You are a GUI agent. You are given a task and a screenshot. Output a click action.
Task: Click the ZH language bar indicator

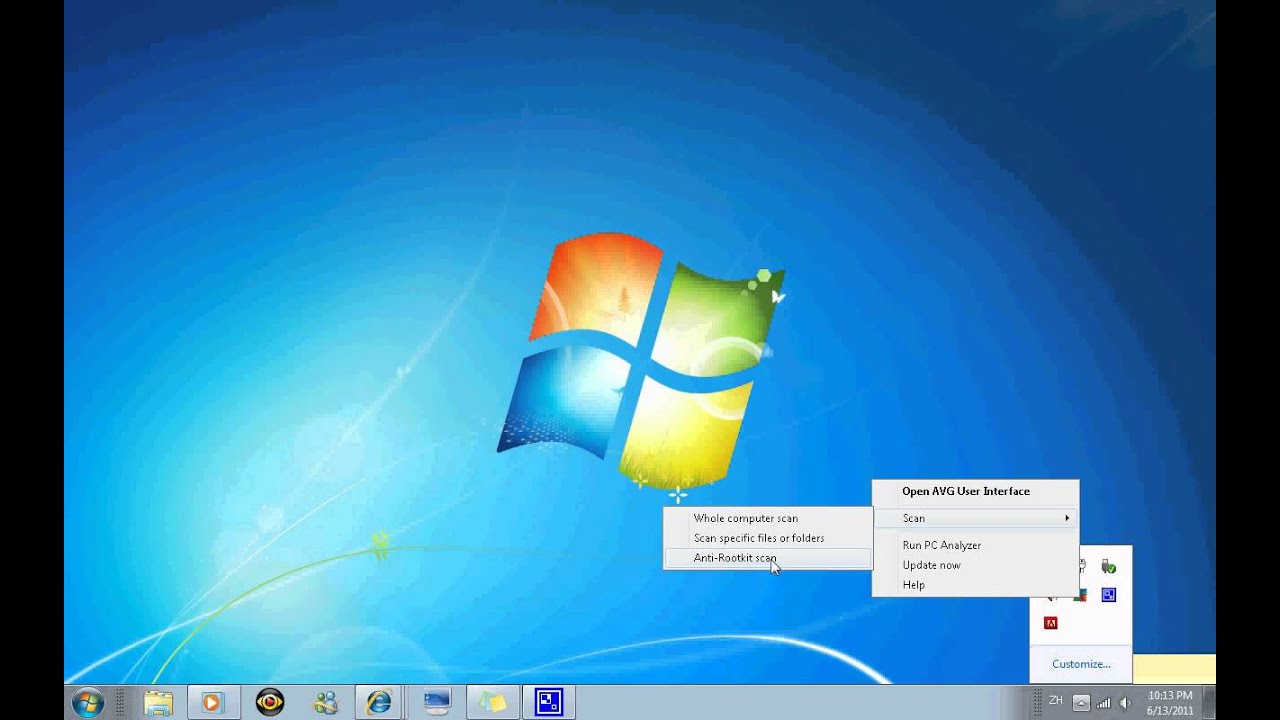[1055, 701]
